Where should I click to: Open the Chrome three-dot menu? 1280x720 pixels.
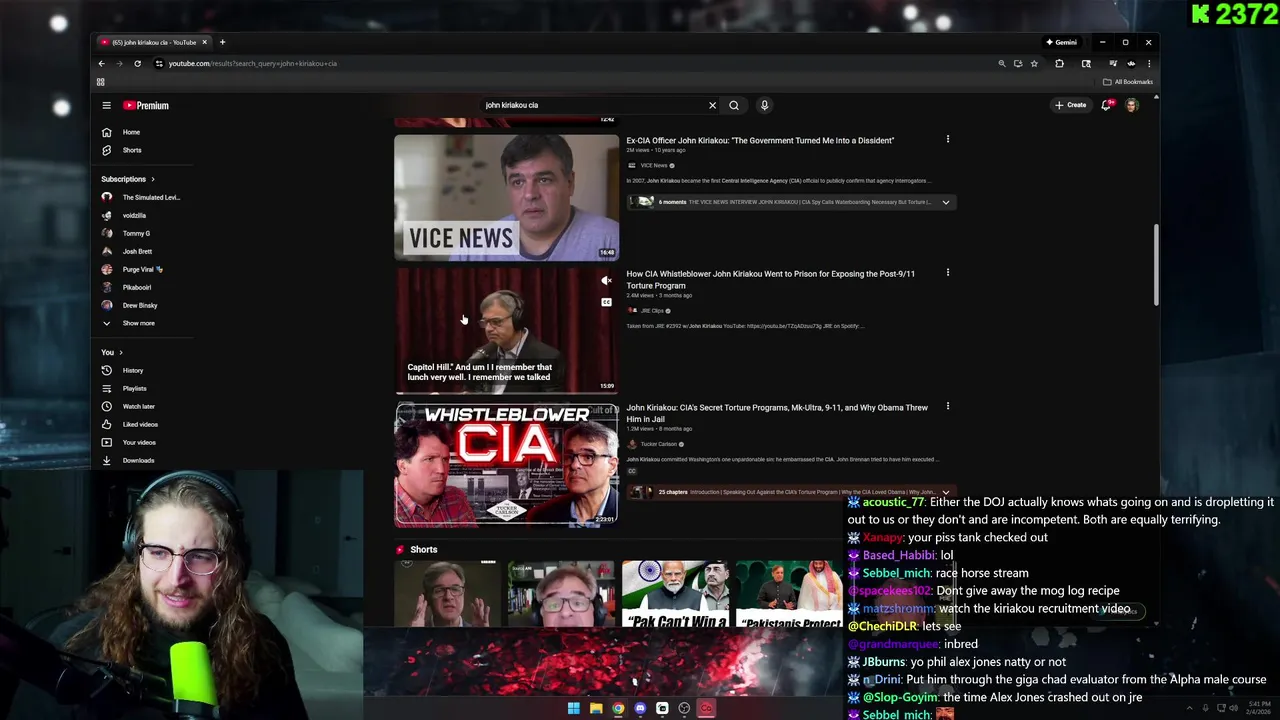[1149, 63]
